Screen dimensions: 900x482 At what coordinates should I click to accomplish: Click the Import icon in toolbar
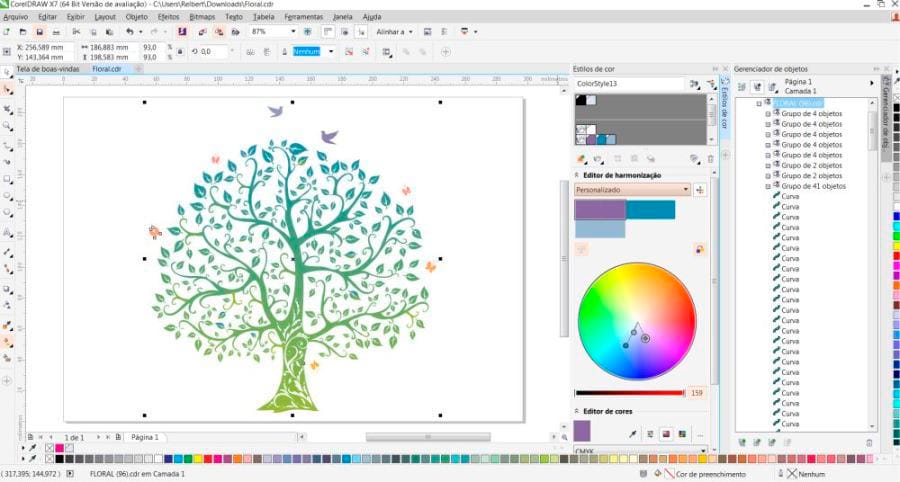pyautogui.click(x=202, y=32)
